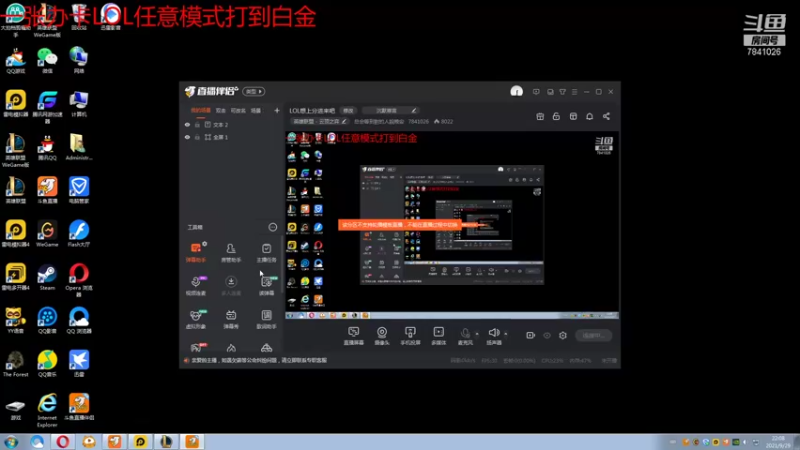Open the 歌词助手 tool icon

[266, 319]
